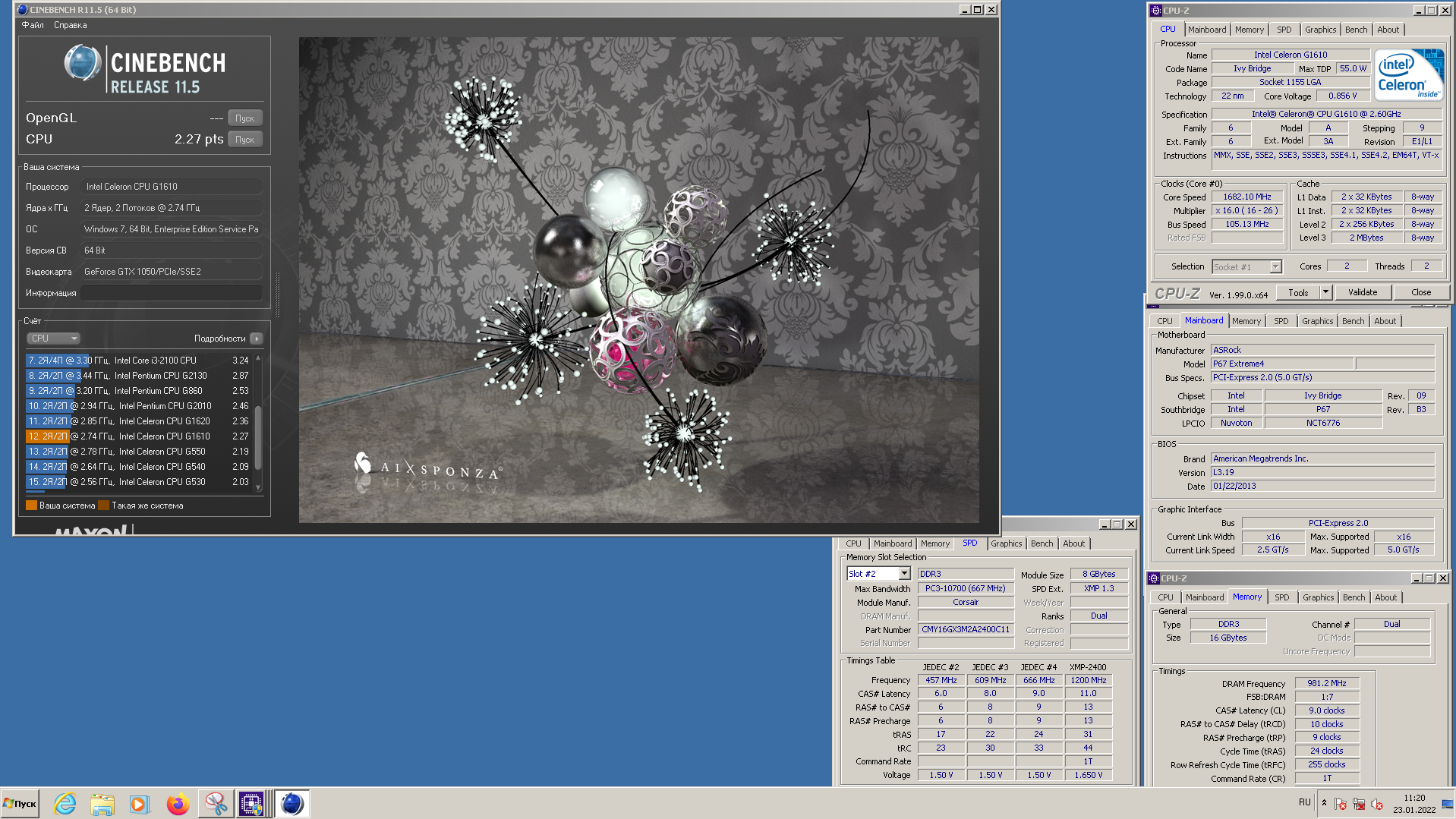Switch to Cinebench taskbar button

tap(292, 804)
